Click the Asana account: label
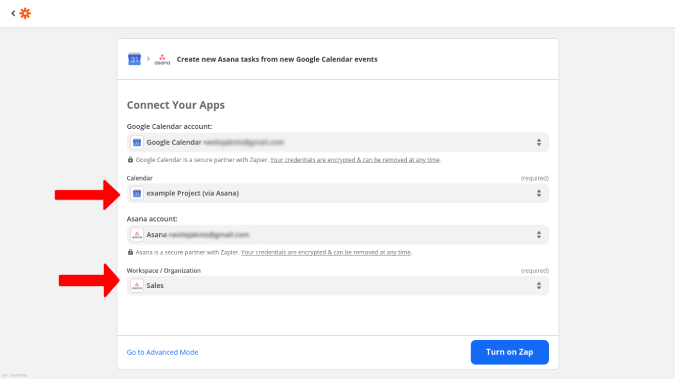675x379 pixels. pyautogui.click(x=152, y=219)
